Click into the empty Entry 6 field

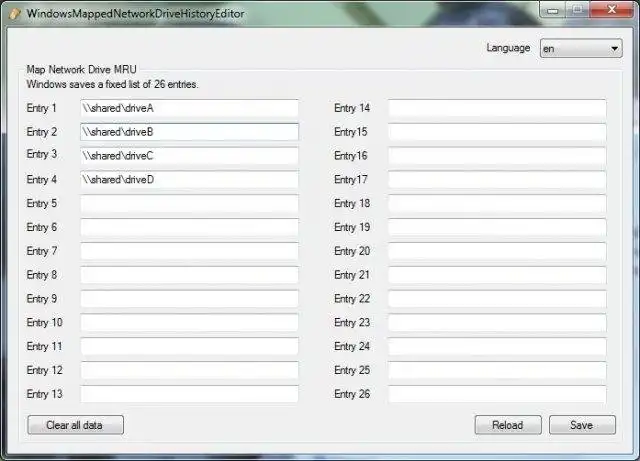189,227
